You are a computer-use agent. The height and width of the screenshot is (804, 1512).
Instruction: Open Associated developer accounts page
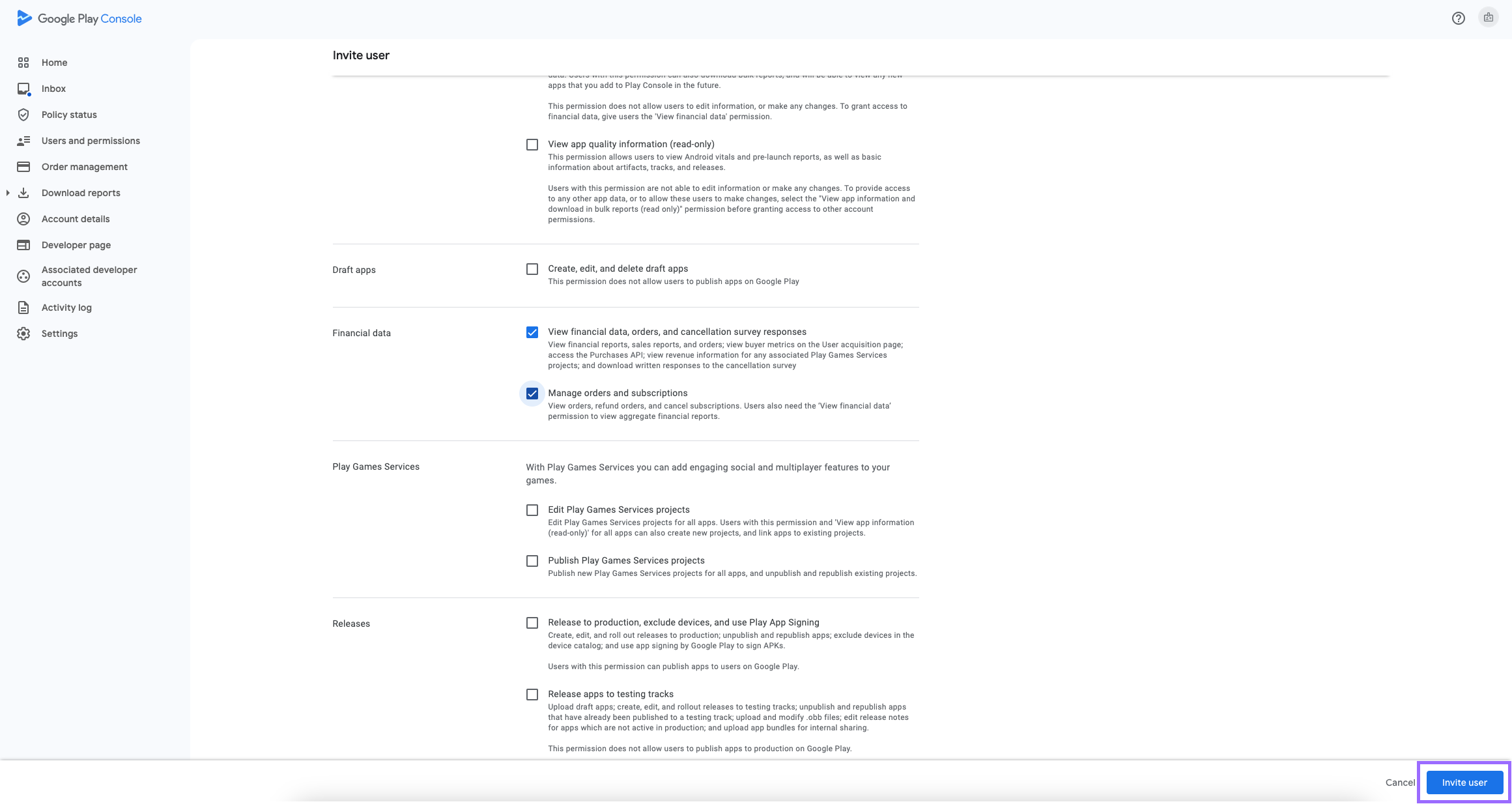[x=89, y=276]
